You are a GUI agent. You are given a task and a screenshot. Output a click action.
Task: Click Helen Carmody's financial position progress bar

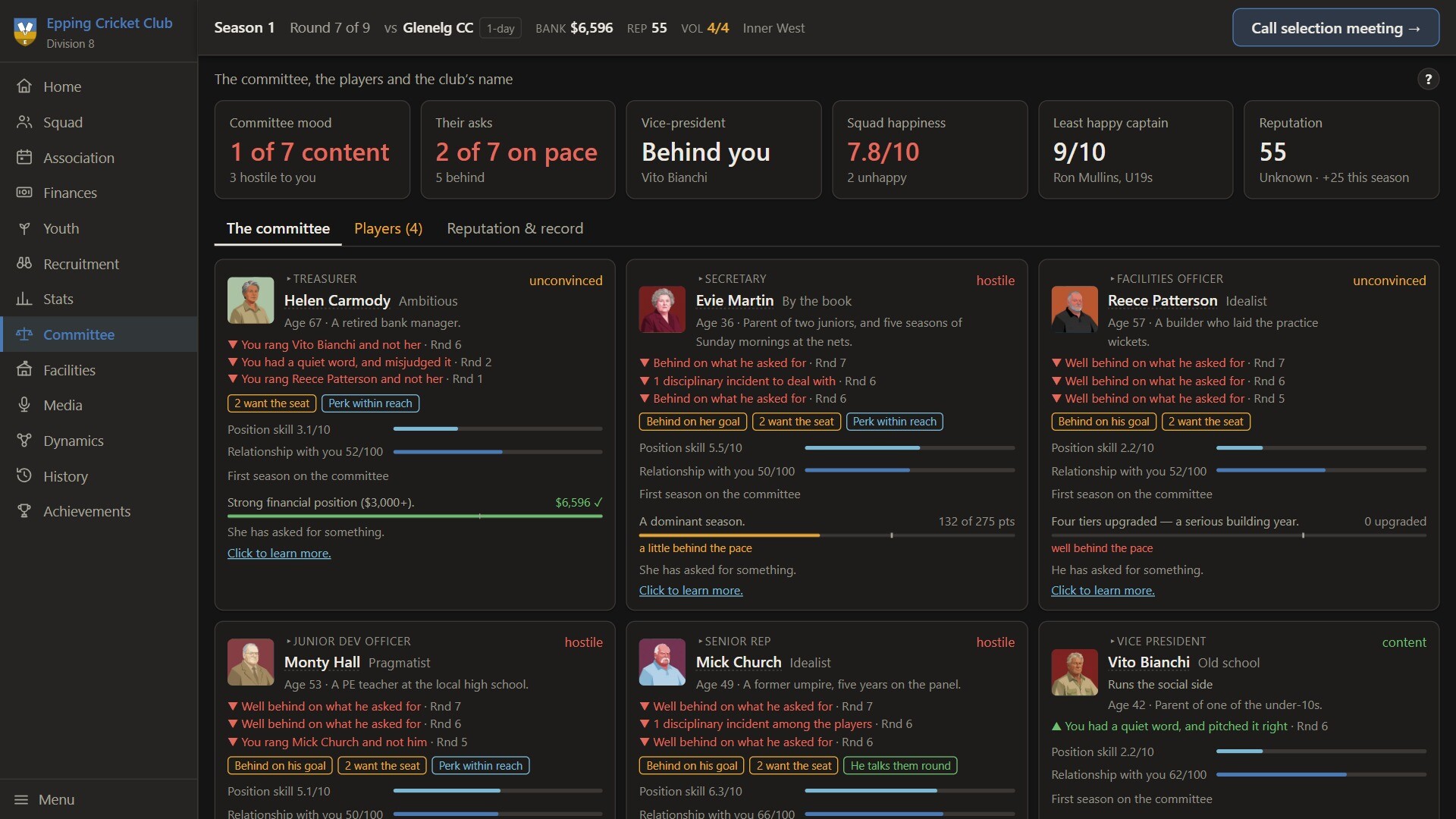pyautogui.click(x=415, y=516)
